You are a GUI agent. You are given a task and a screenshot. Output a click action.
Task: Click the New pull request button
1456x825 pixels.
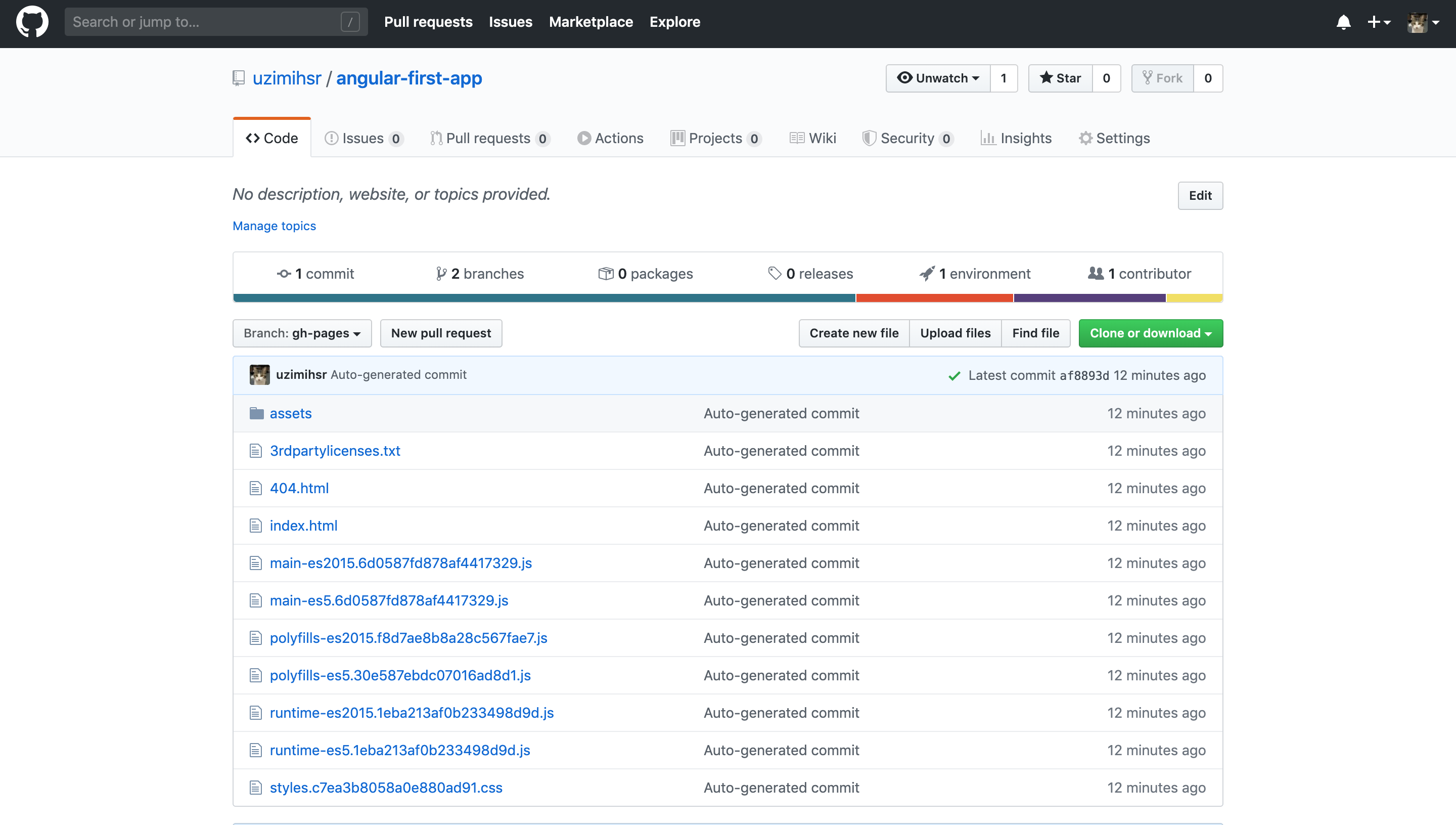pos(441,333)
